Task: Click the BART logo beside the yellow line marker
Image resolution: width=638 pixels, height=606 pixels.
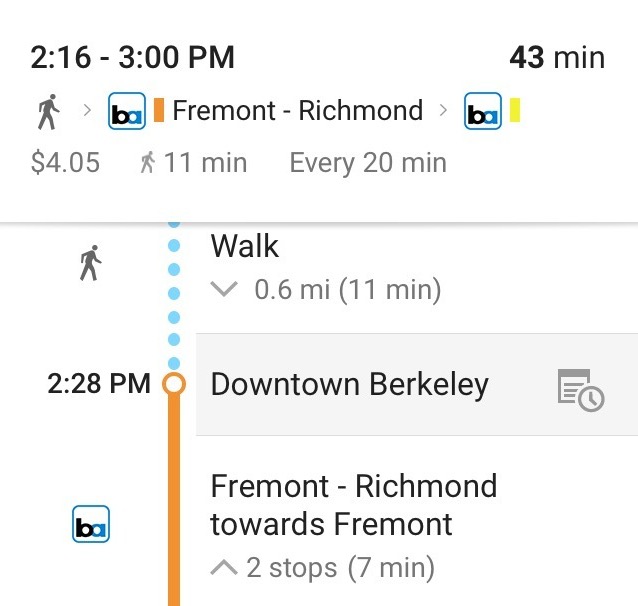Action: click(x=483, y=111)
